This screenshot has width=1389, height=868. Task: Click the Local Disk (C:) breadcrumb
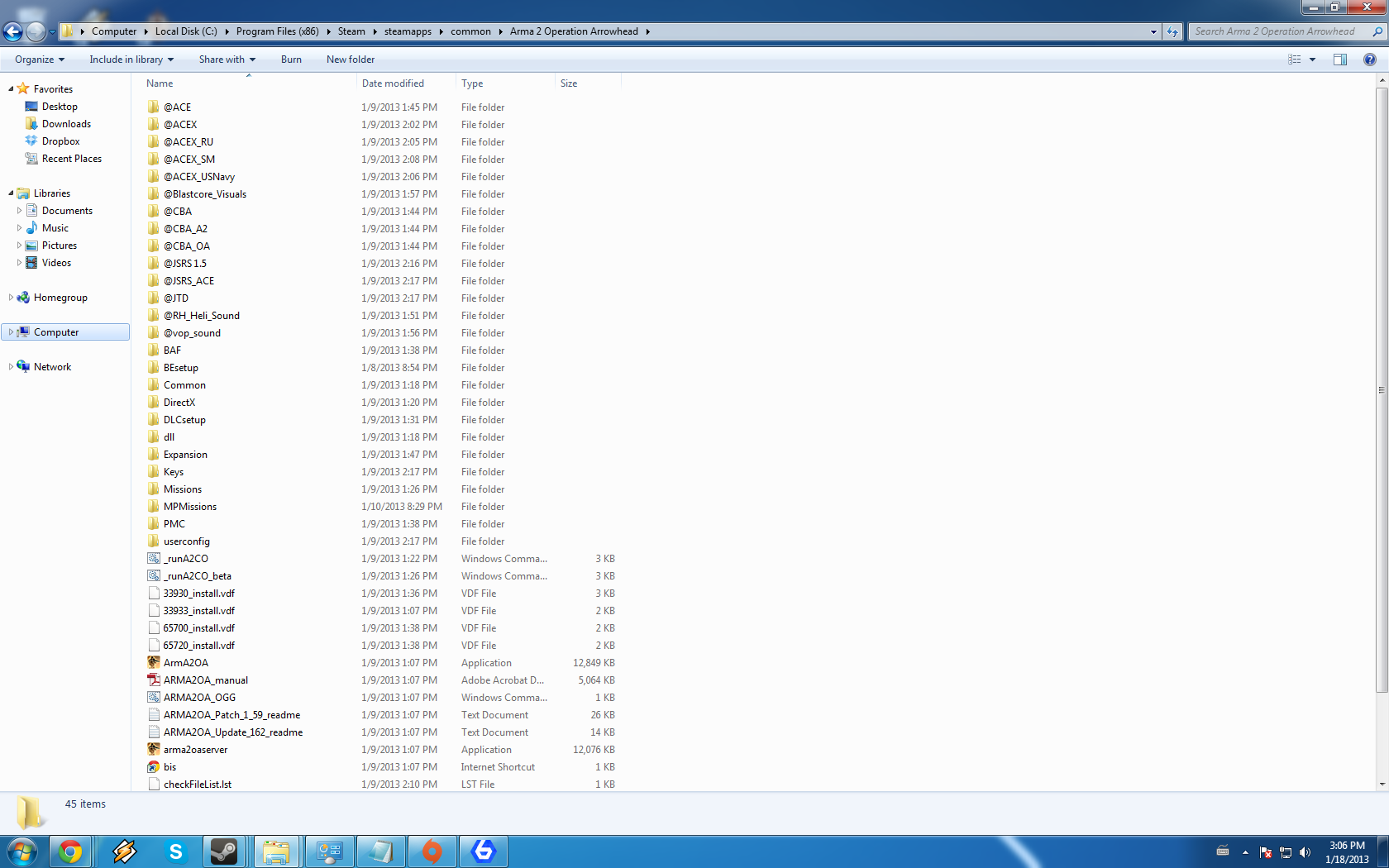pos(186,31)
